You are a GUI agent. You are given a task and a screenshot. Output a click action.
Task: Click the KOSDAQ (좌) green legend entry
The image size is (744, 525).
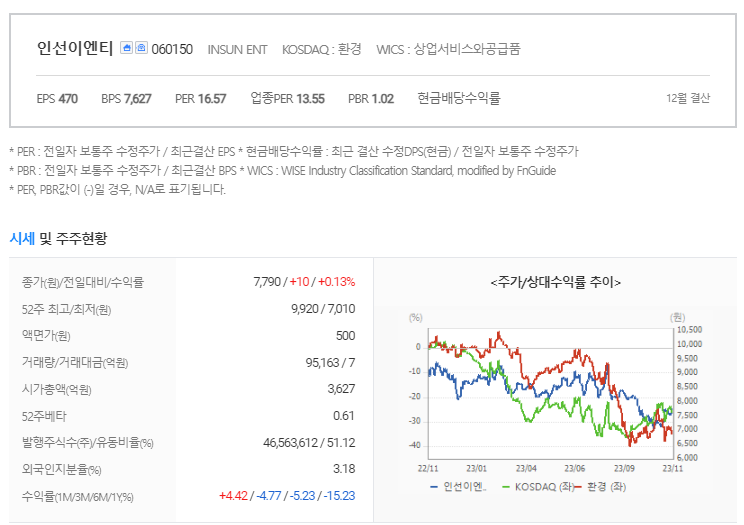coord(538,487)
